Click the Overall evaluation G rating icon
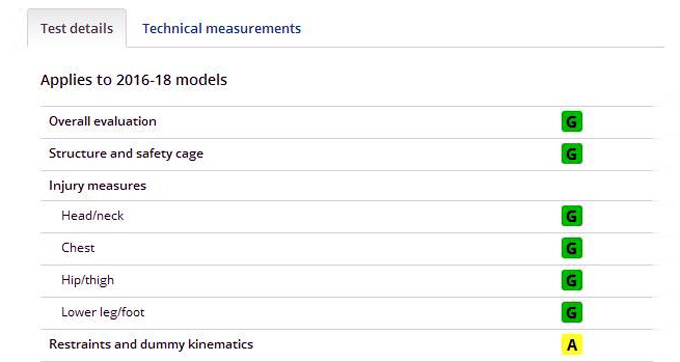This screenshot has width=680, height=362. (572, 122)
